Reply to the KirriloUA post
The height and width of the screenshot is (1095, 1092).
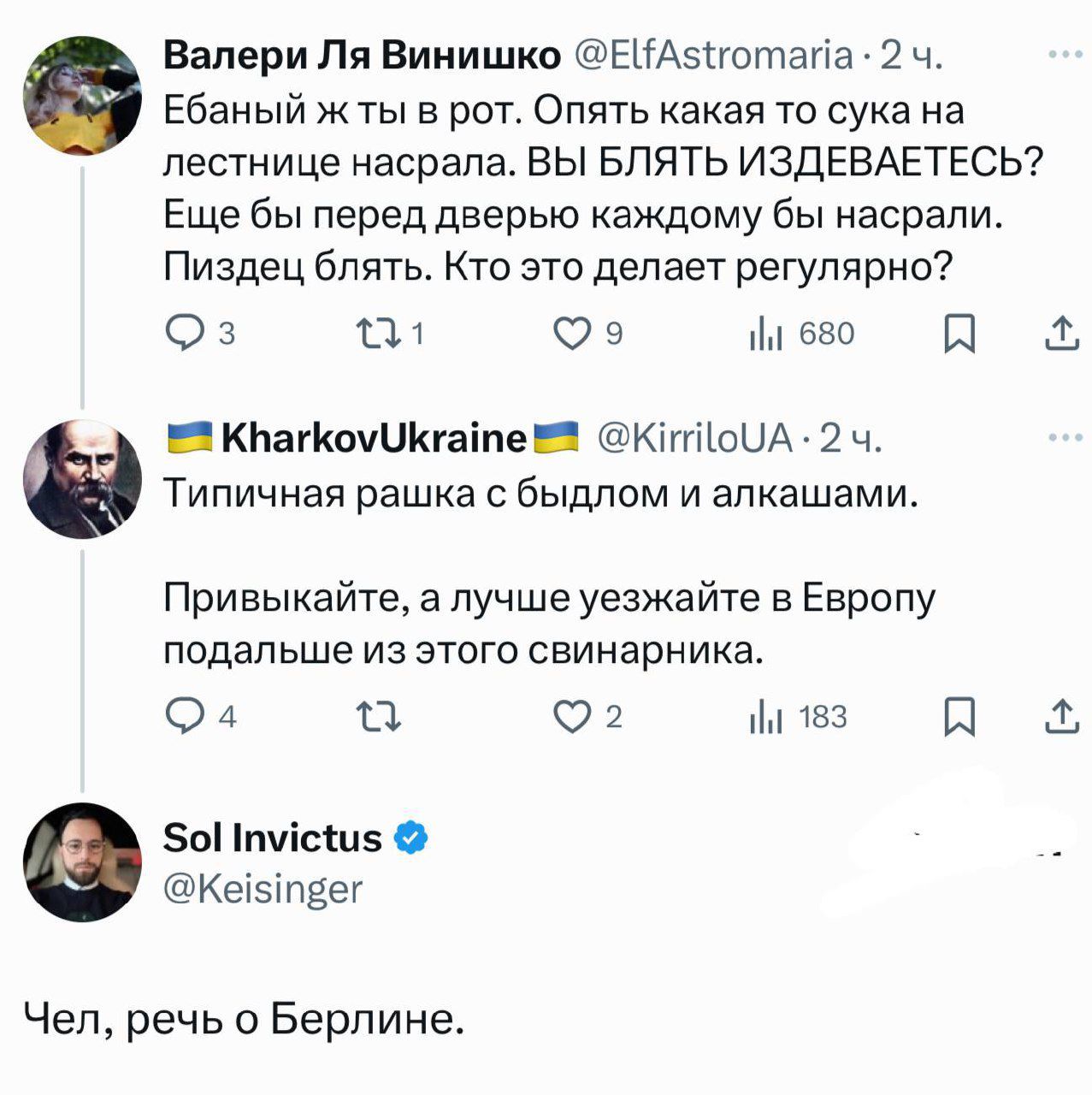(181, 716)
